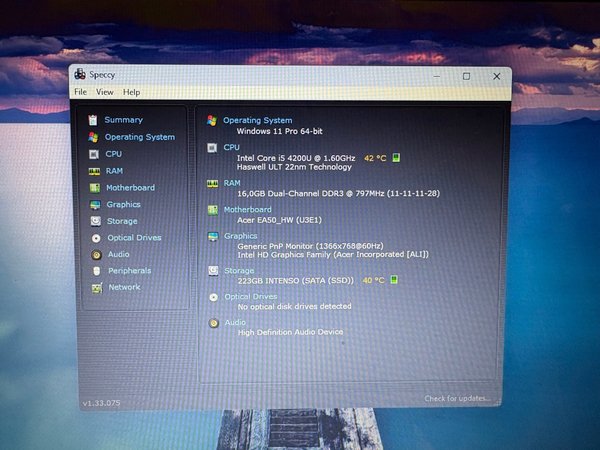
Task: Open the View menu
Action: (104, 92)
